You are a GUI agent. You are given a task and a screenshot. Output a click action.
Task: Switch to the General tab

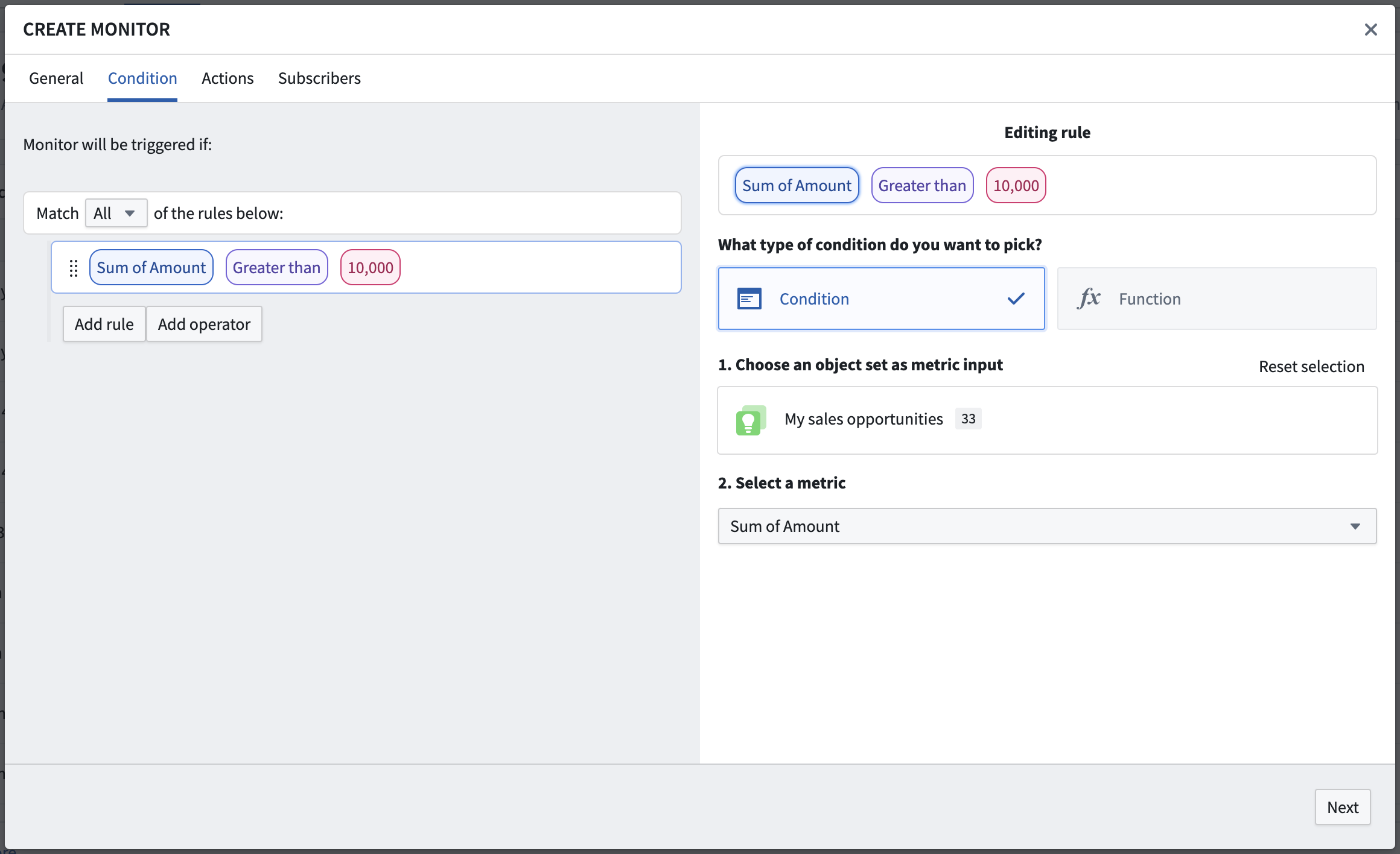pyautogui.click(x=56, y=78)
